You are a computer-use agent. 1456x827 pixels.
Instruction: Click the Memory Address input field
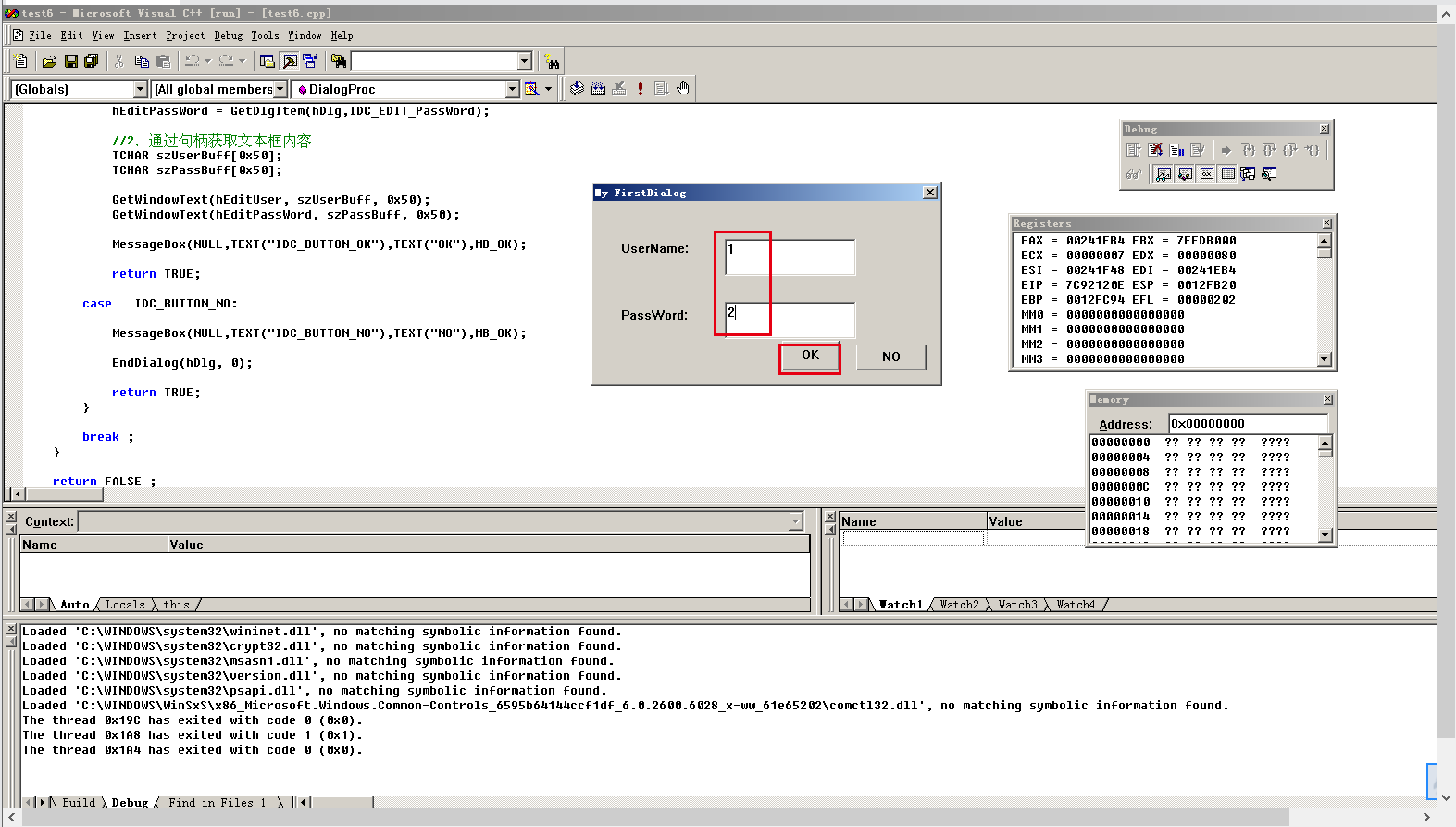pos(1248,423)
